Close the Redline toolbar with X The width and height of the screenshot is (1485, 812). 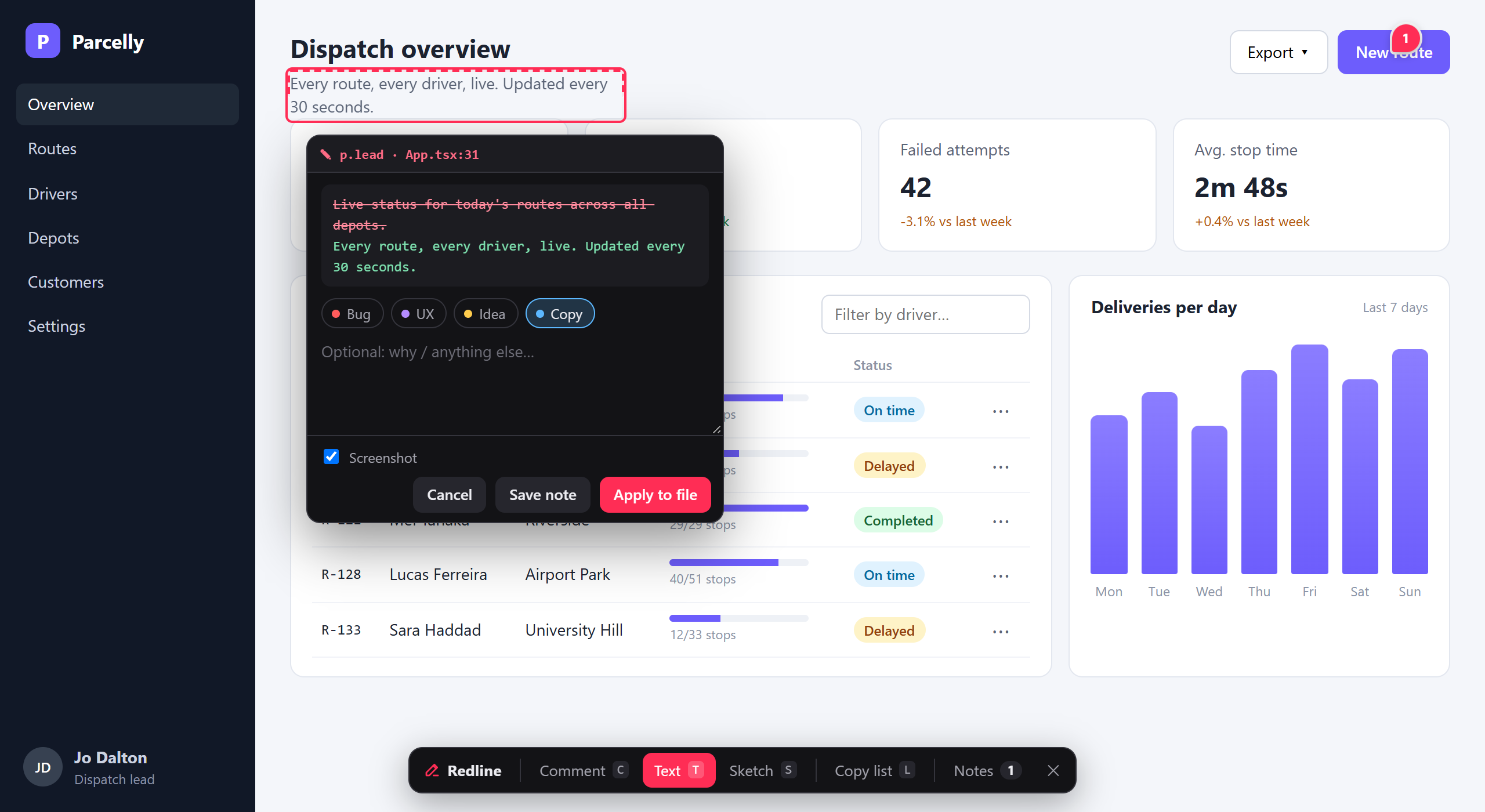[x=1053, y=770]
